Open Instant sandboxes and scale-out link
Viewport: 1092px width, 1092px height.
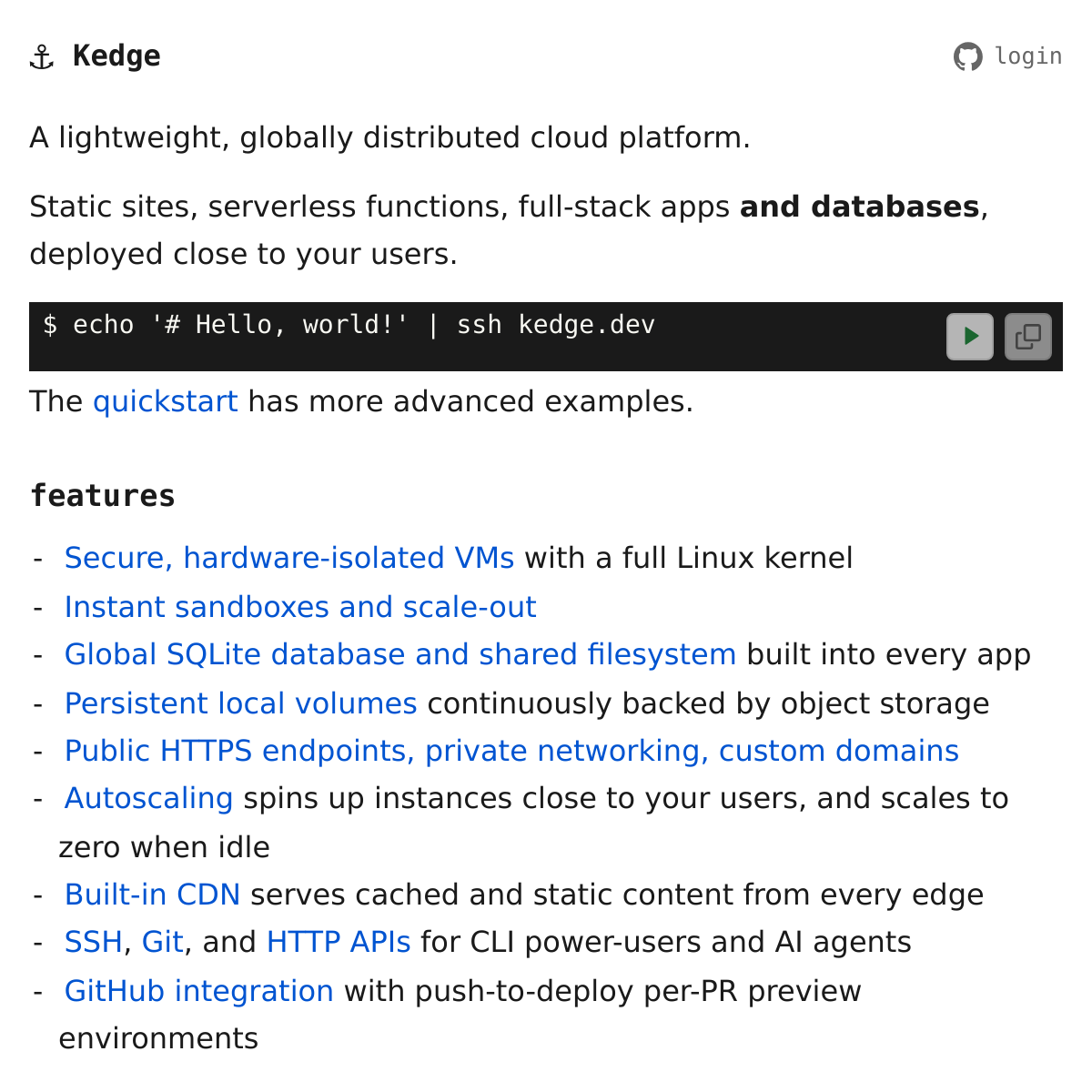click(300, 607)
